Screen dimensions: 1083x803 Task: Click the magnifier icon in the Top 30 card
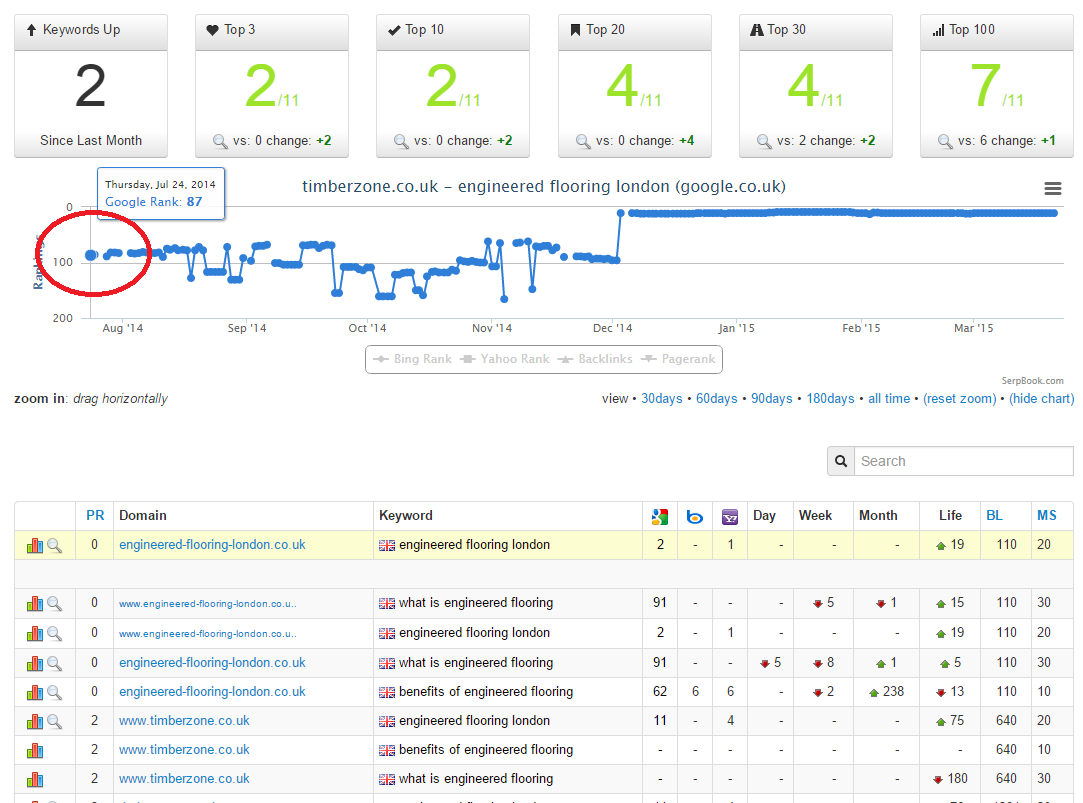coord(764,141)
